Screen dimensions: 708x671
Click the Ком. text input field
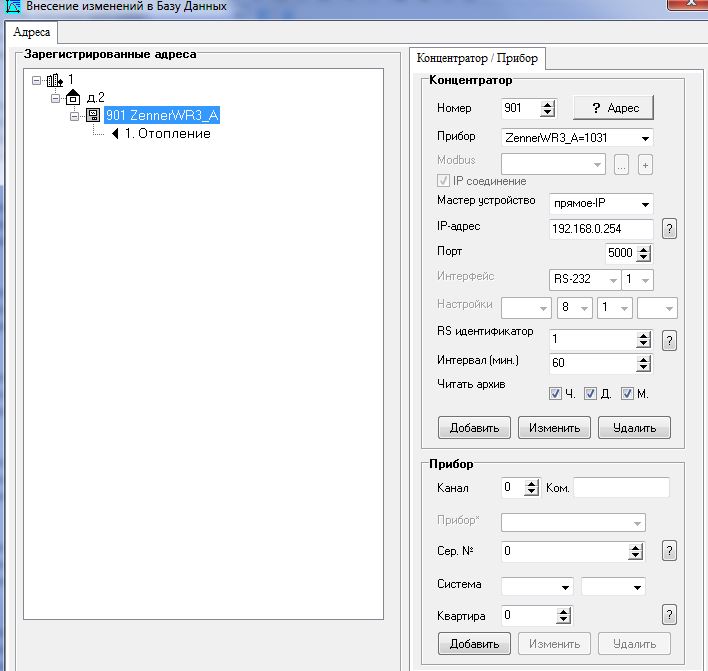click(621, 488)
